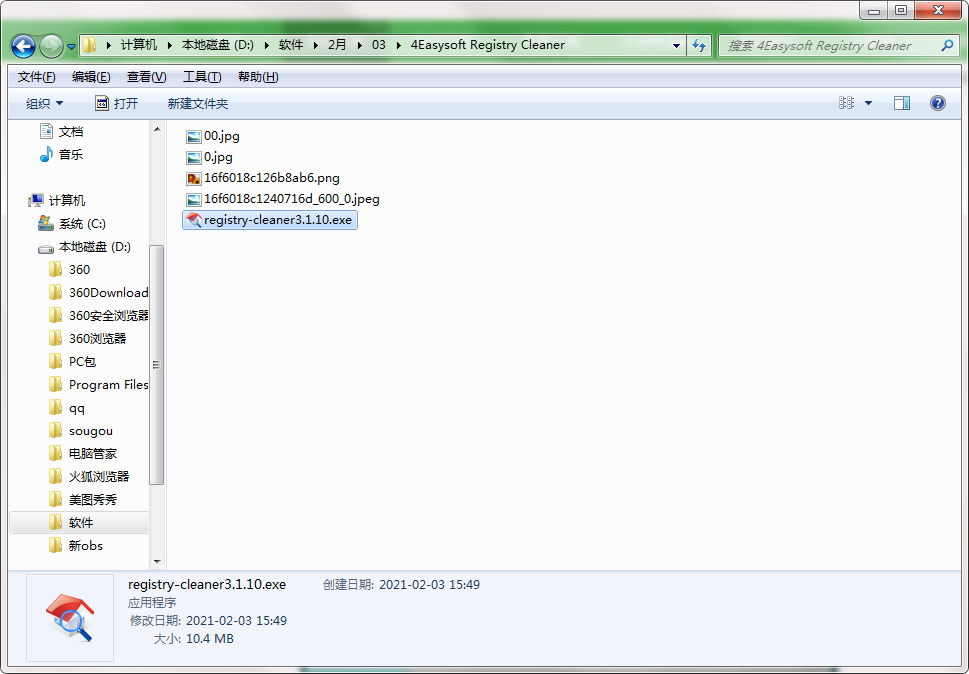
Task: Click 4Easysoft Registry Cleaner breadcrumb segment
Action: click(488, 45)
